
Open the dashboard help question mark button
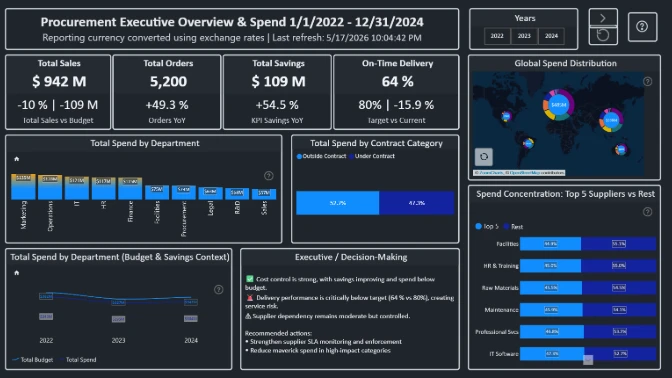pos(642,27)
